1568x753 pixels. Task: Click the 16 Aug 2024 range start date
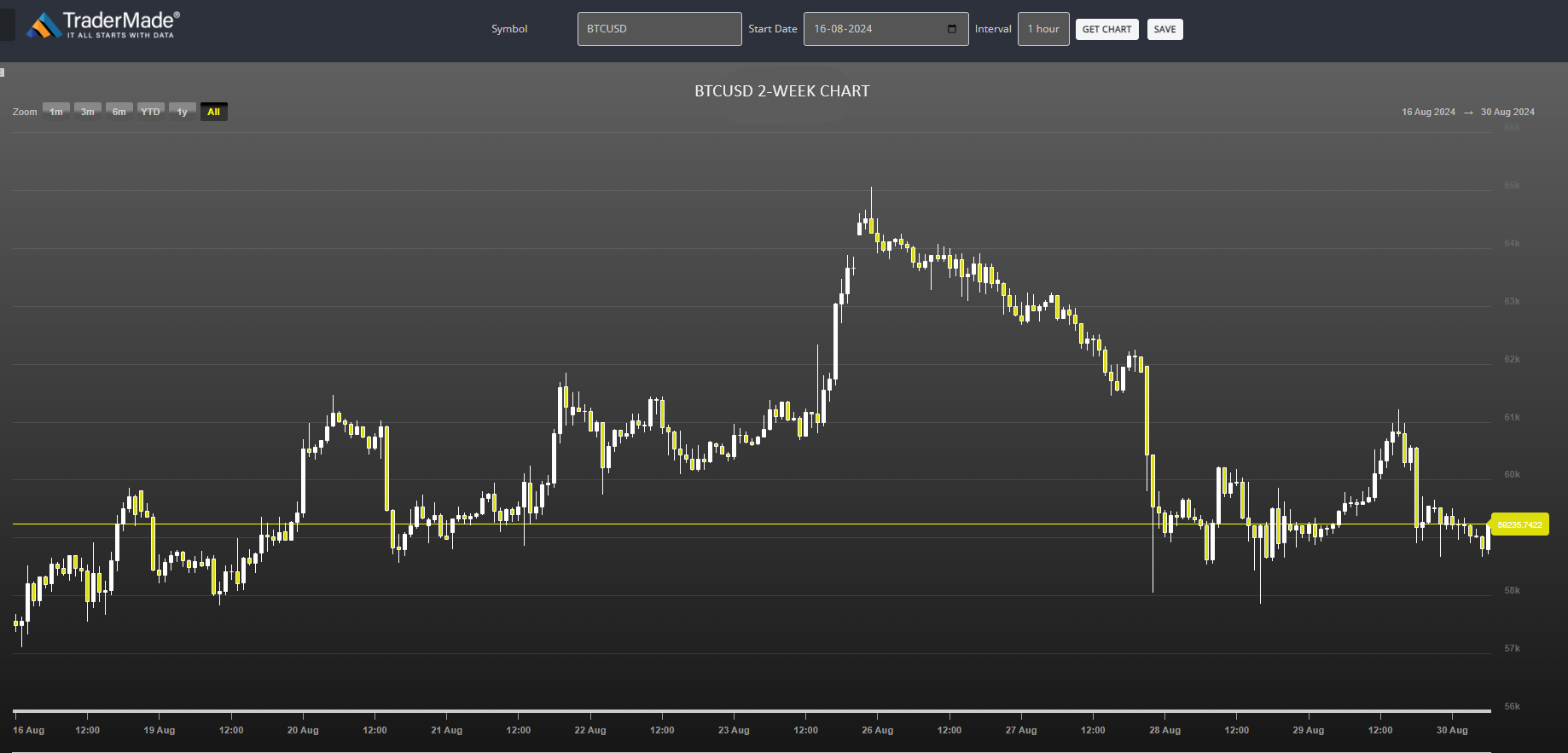(x=1428, y=112)
